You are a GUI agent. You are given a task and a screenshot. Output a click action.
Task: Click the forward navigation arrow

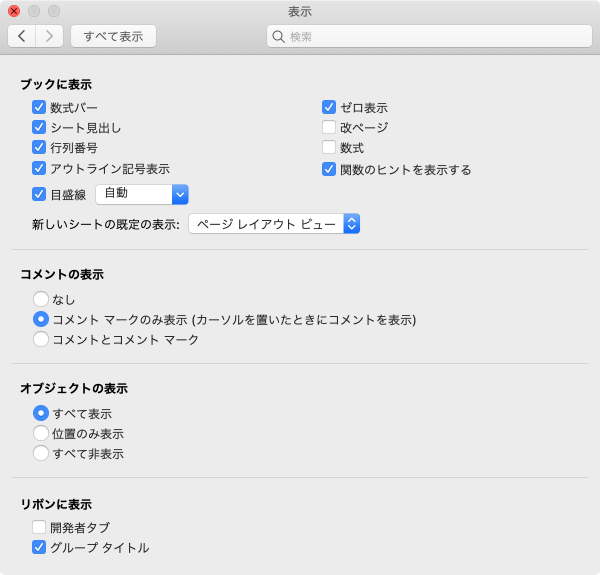(x=49, y=36)
